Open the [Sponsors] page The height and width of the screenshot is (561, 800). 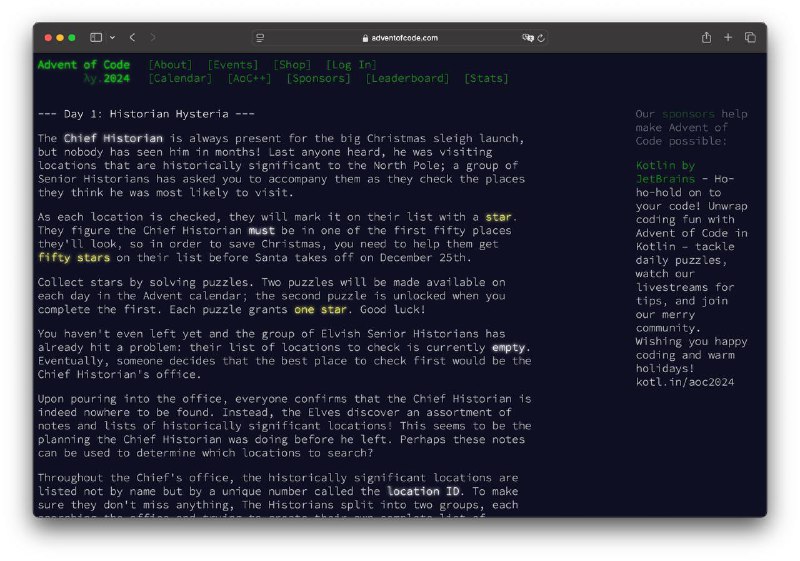(318, 79)
